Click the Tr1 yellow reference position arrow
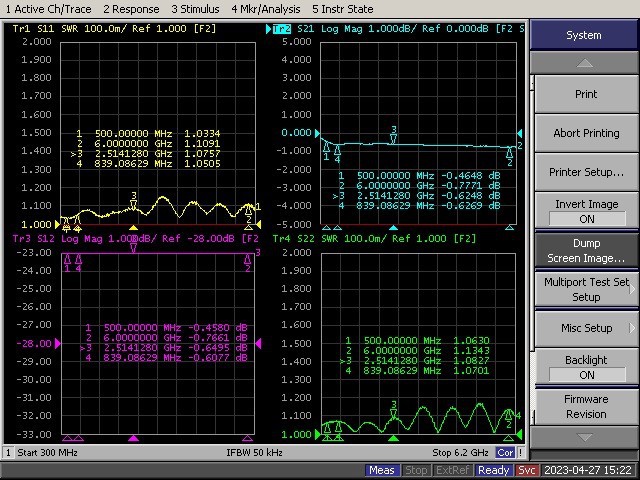The image size is (640, 480). (x=57, y=224)
